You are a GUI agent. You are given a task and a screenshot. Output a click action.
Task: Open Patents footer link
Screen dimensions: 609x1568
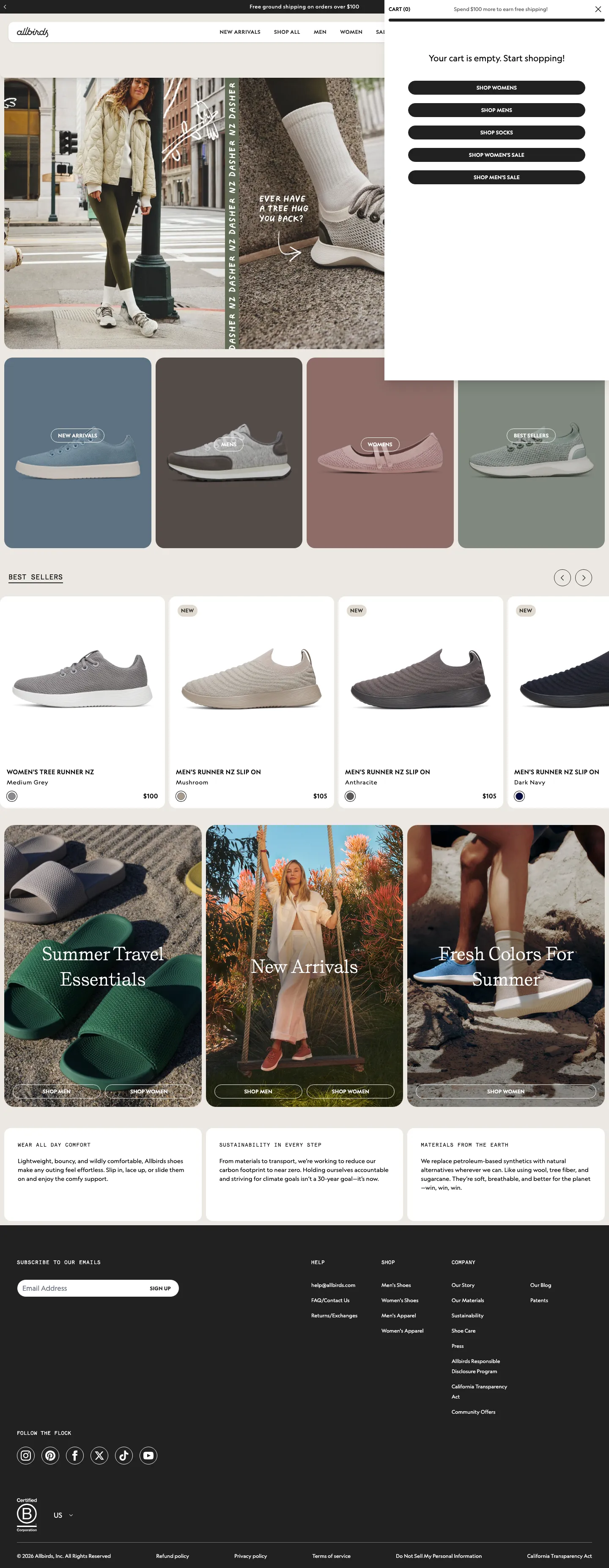click(x=539, y=1300)
